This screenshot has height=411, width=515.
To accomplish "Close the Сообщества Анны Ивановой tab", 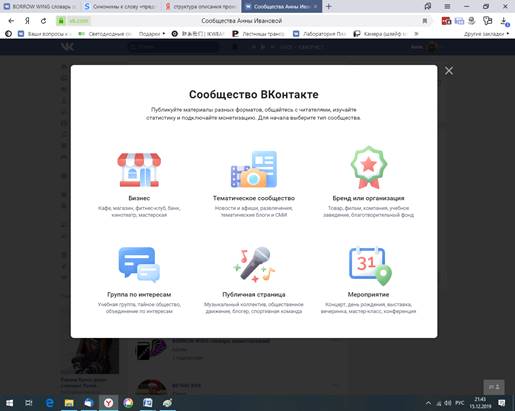I will 315,6.
